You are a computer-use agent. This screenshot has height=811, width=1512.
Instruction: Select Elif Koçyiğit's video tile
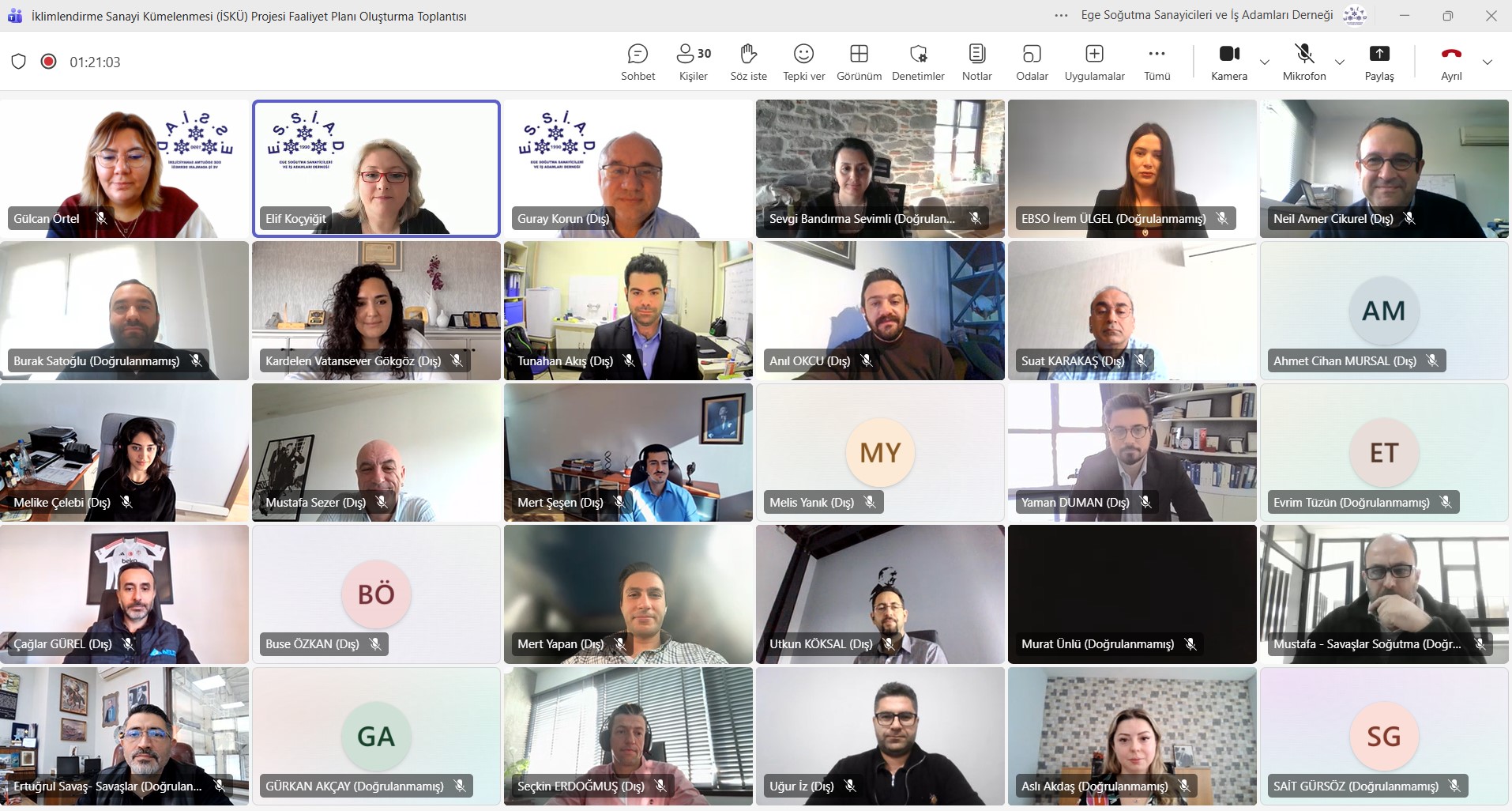click(x=376, y=168)
